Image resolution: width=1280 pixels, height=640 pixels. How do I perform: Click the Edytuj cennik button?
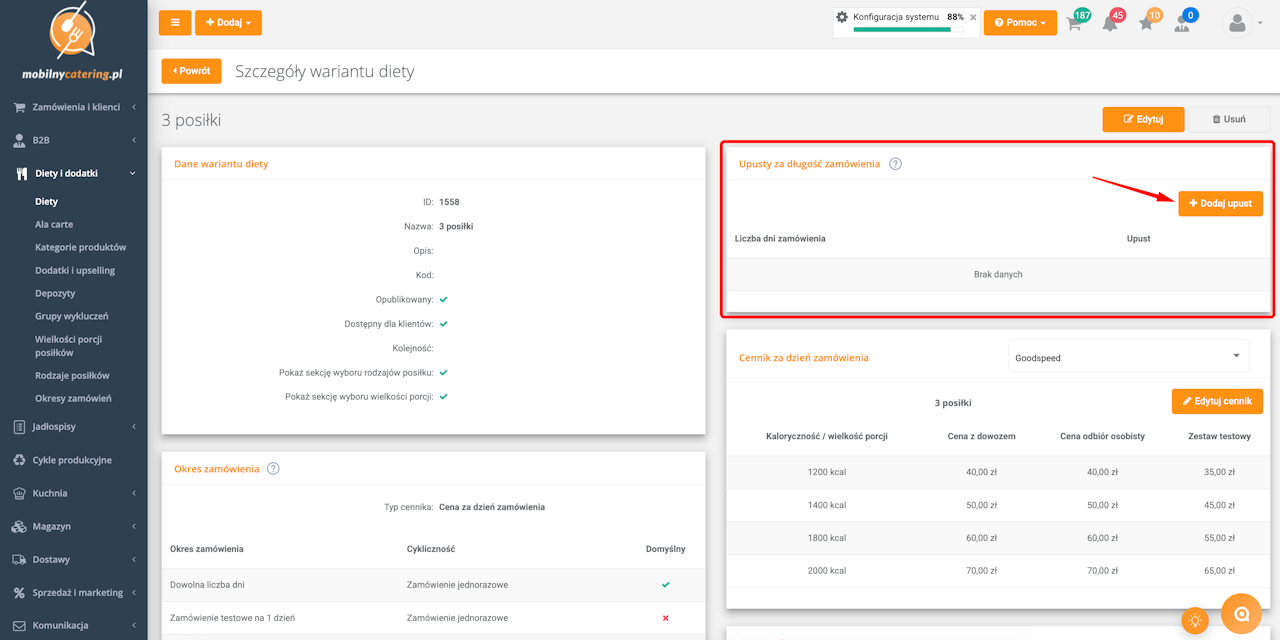[x=1217, y=401]
